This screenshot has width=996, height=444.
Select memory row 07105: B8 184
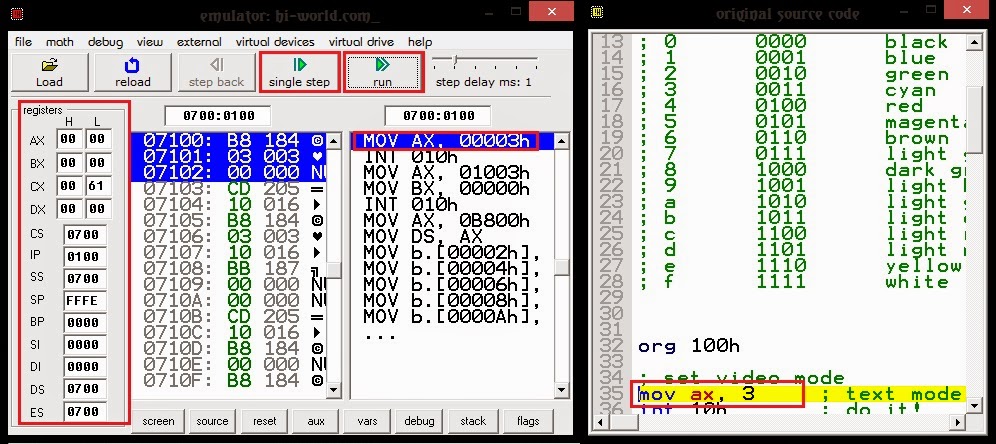point(229,220)
